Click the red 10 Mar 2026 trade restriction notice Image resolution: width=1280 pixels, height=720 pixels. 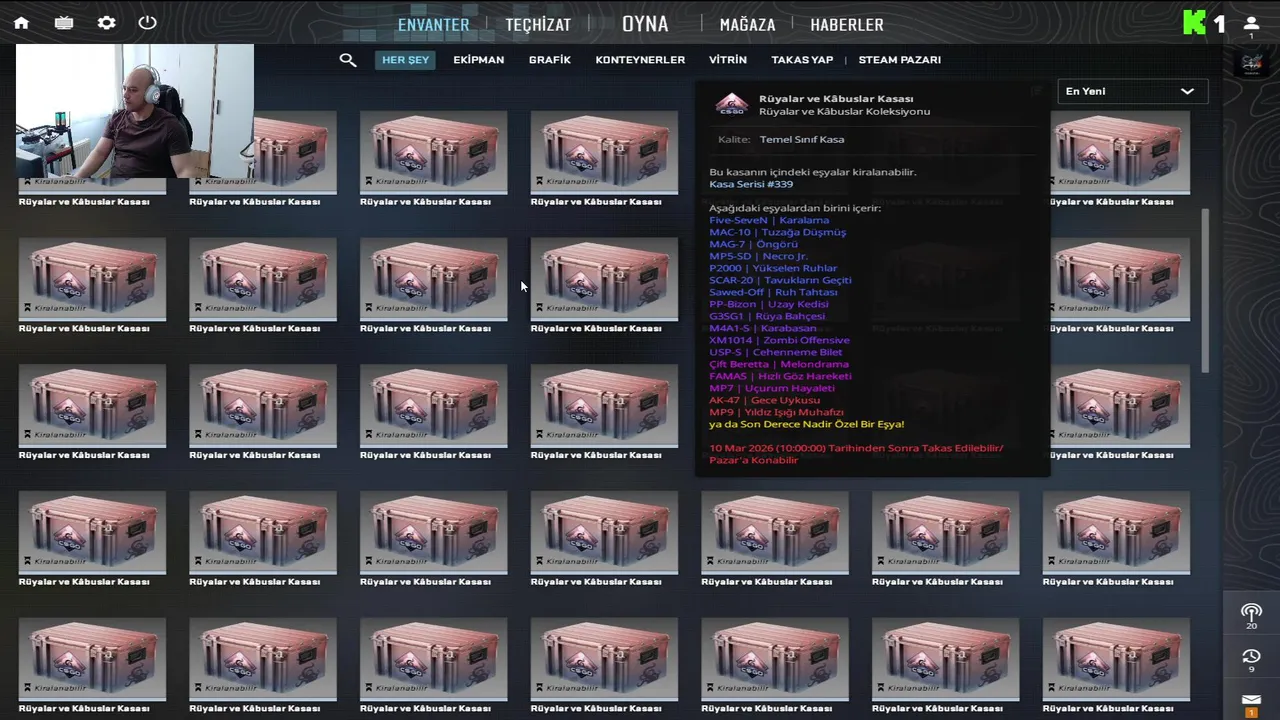click(856, 454)
